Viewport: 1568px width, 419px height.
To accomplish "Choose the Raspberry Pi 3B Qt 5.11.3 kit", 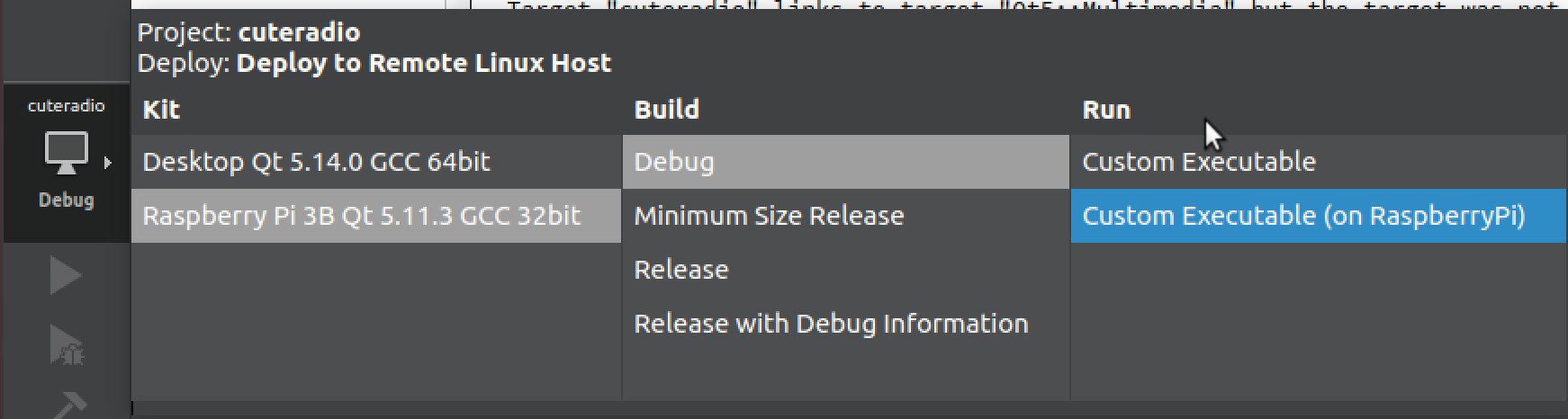I will pos(361,216).
